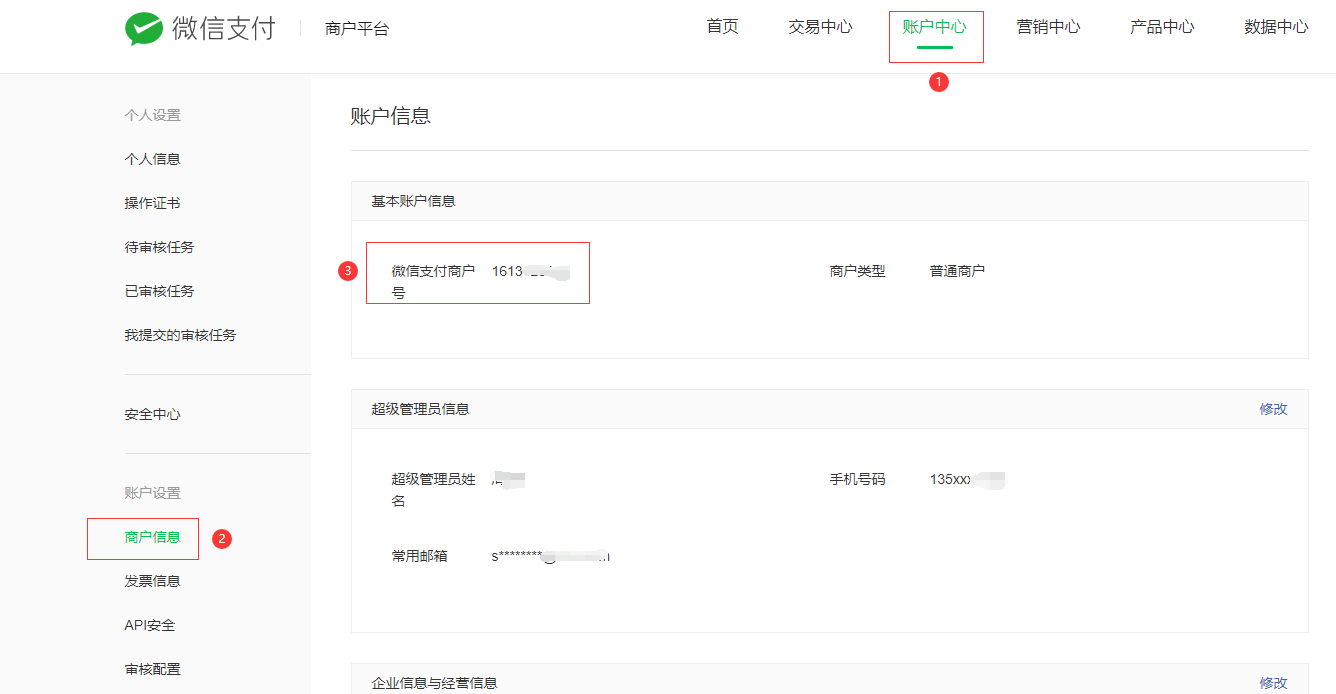Go to 待审核任务 sidebar item
Image resolution: width=1336 pixels, height=694 pixels.
tap(159, 247)
